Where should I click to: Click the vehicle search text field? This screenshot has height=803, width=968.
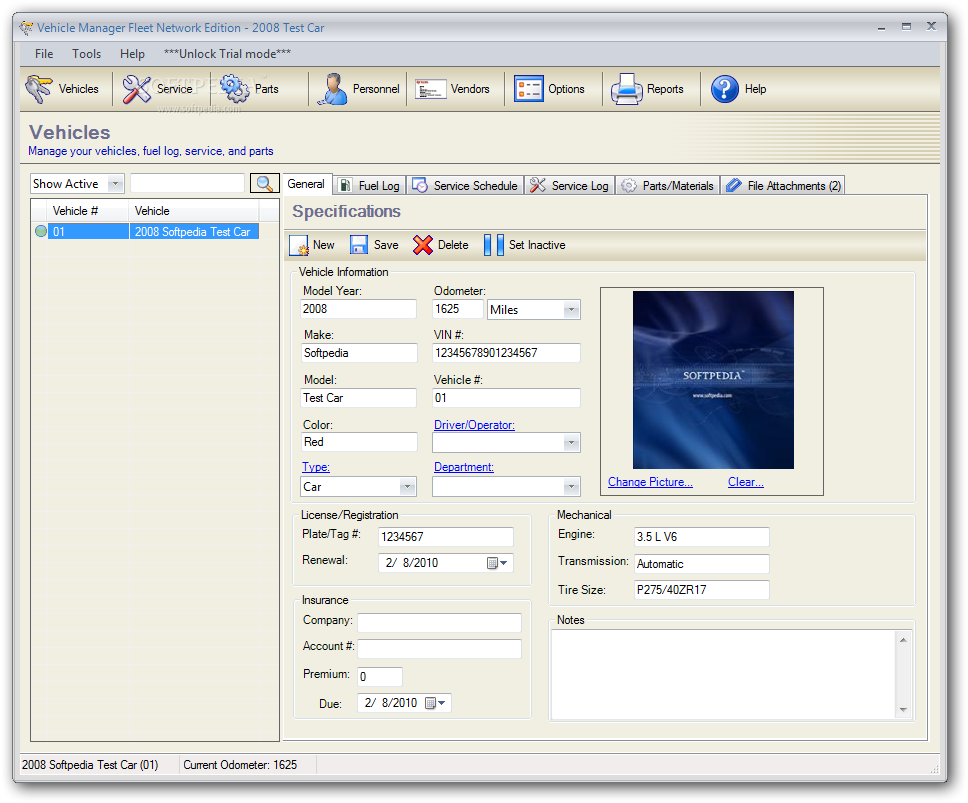coord(188,183)
